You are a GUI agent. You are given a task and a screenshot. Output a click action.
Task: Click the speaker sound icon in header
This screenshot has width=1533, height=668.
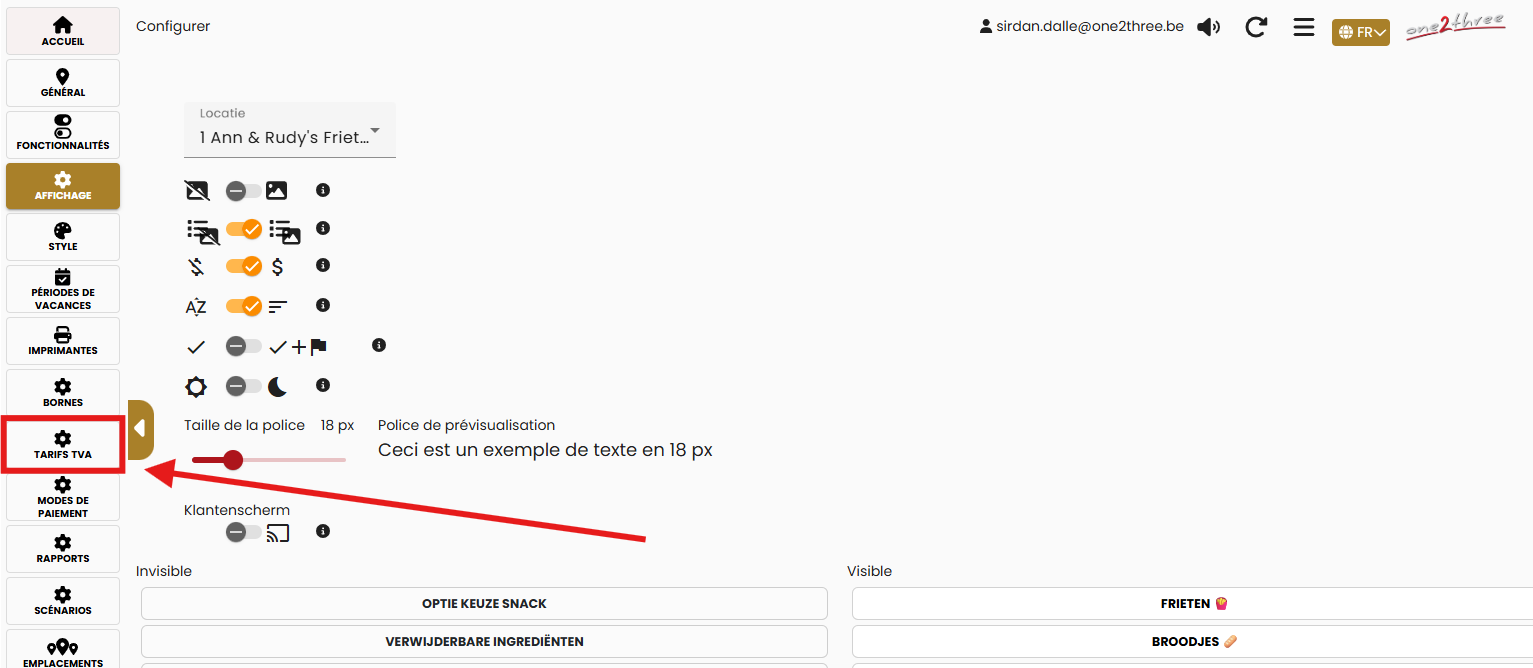(1208, 27)
